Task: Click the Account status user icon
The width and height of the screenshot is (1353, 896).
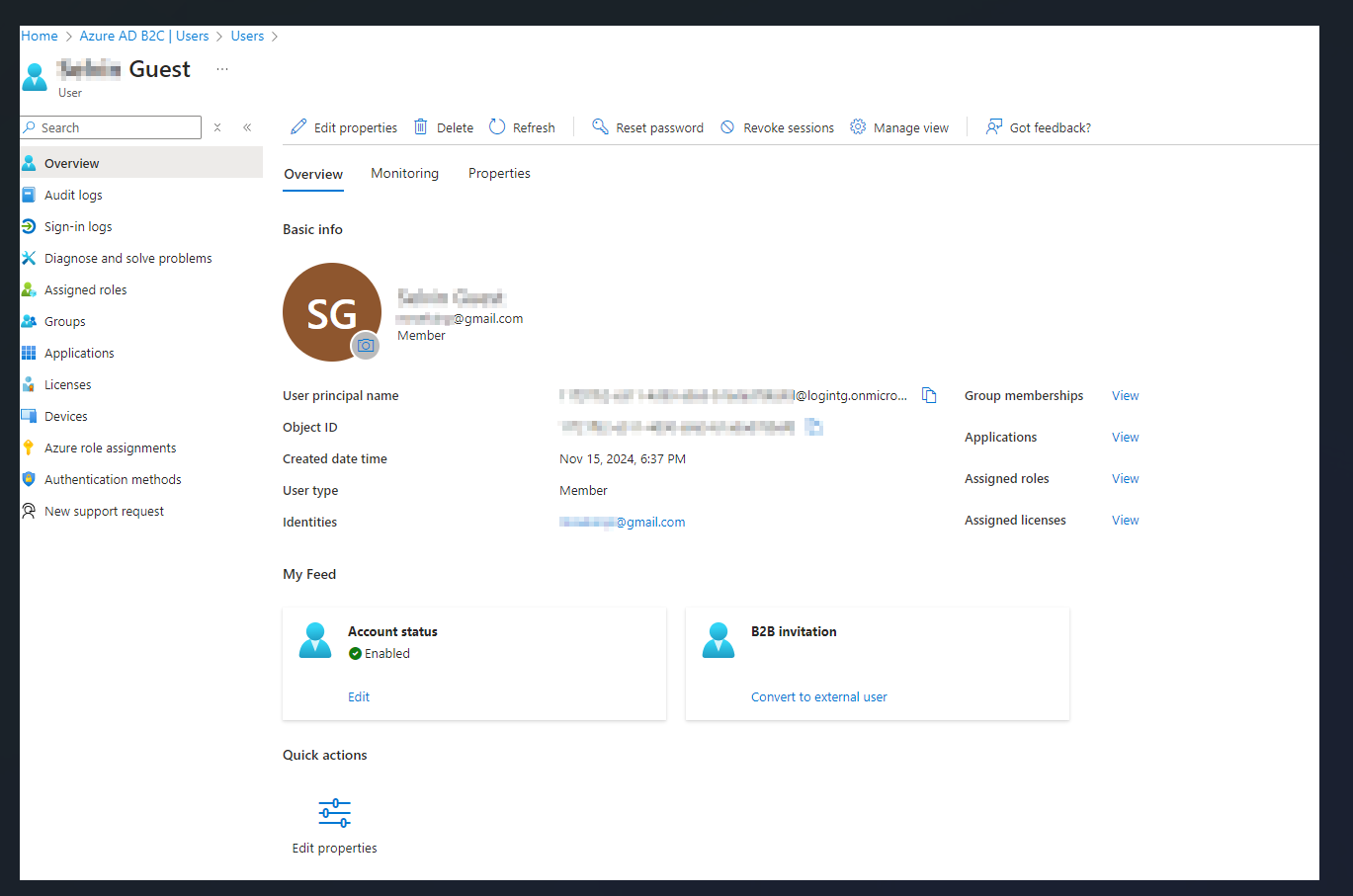Action: tap(315, 640)
